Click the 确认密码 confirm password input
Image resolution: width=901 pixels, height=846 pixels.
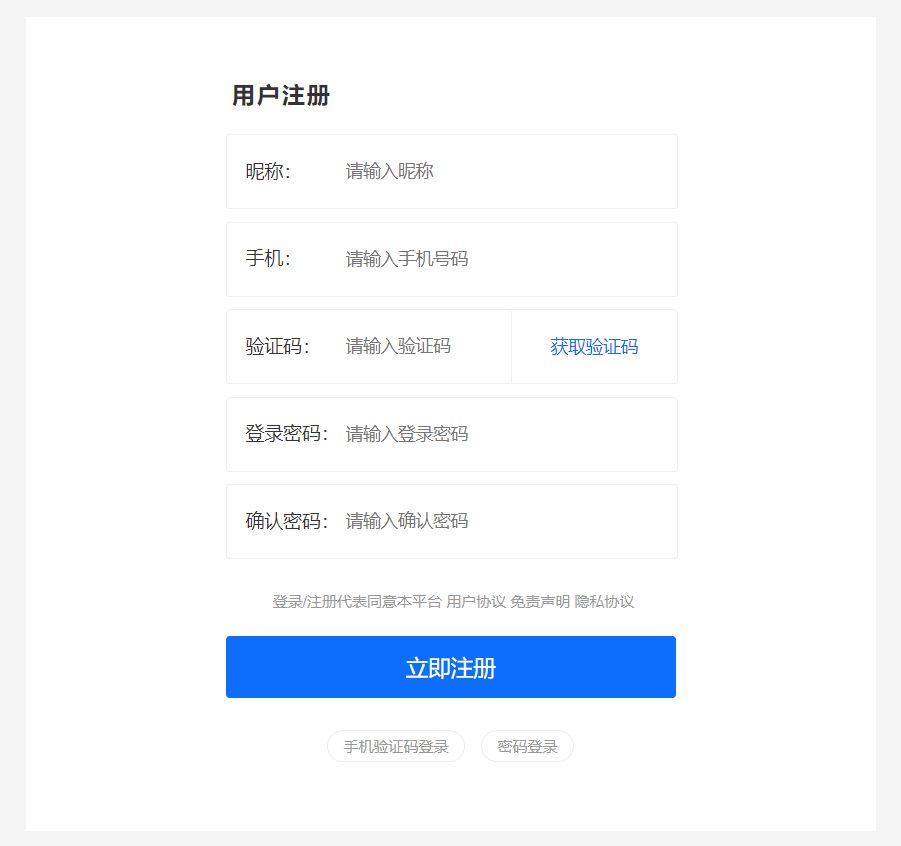(500, 521)
